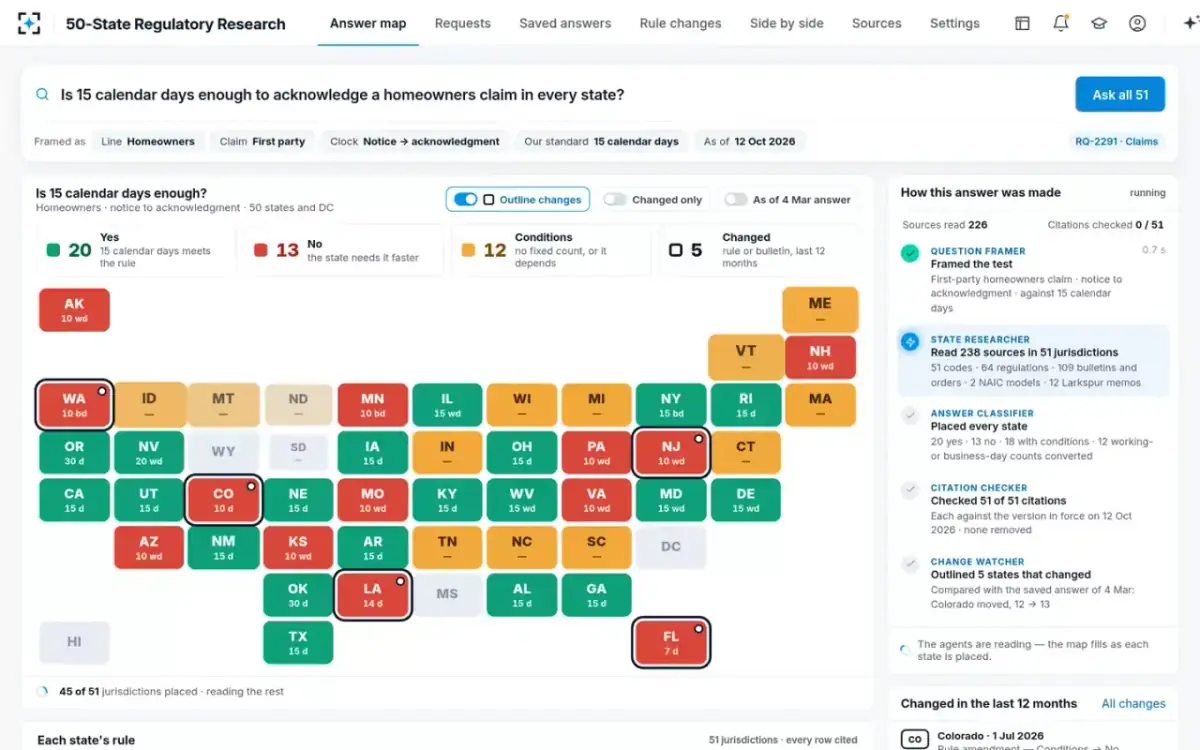Select the AK 10 wd state tile
The width and height of the screenshot is (1200, 750).
pyautogui.click(x=74, y=310)
